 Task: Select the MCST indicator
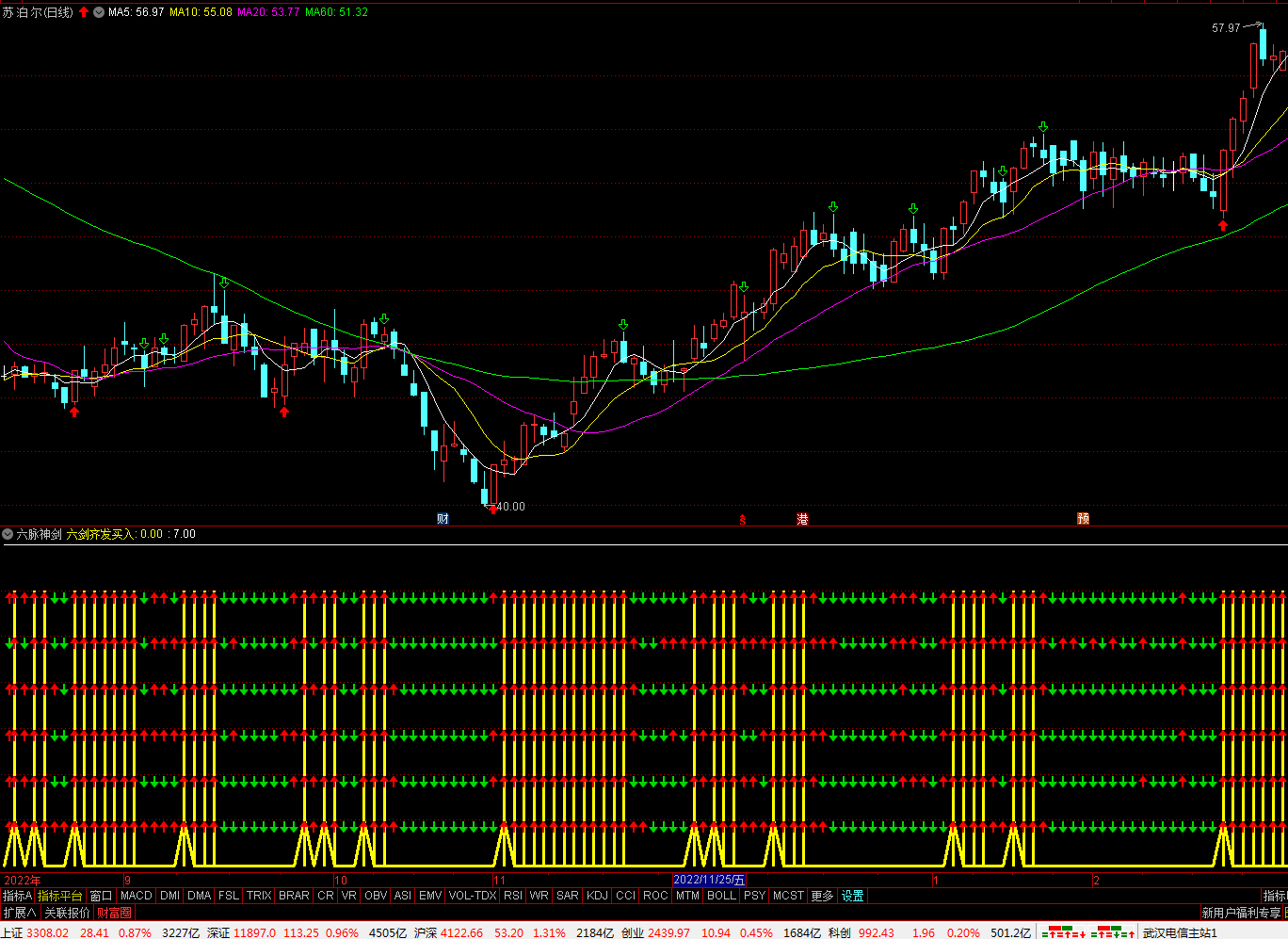tap(788, 896)
